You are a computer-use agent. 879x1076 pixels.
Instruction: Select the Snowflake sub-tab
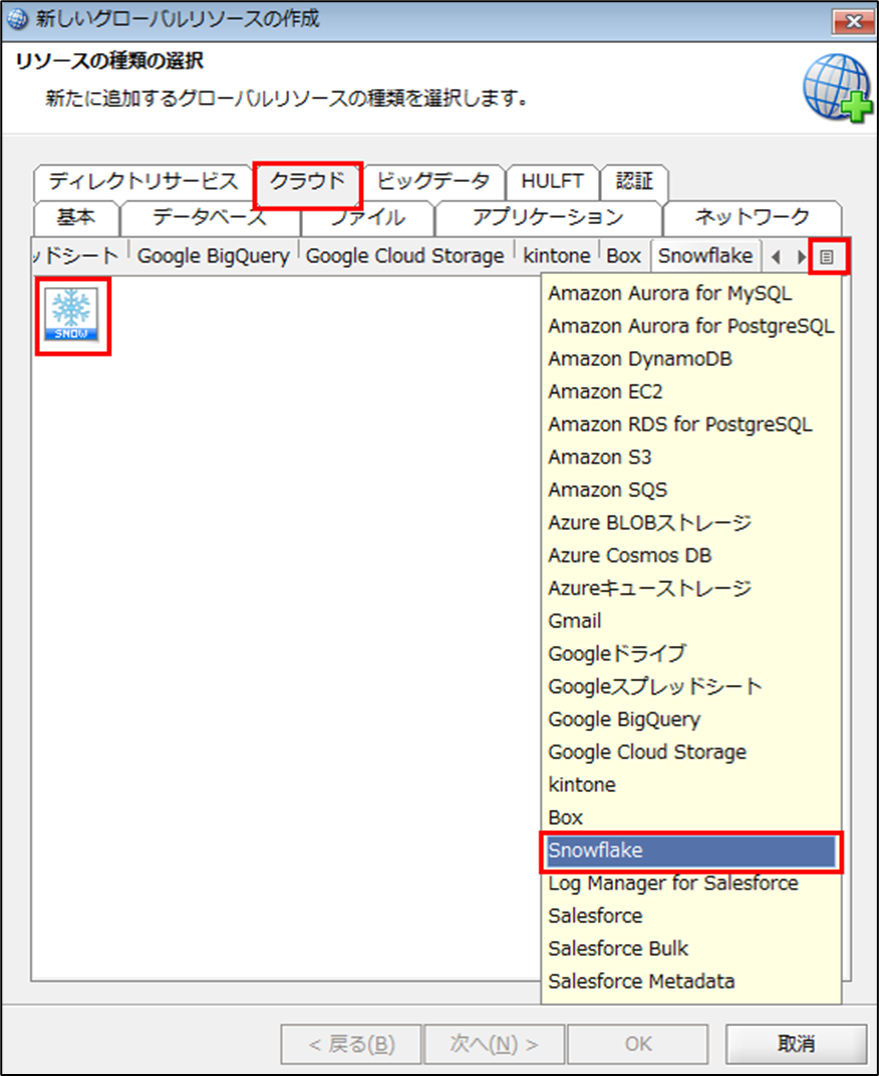pos(705,256)
